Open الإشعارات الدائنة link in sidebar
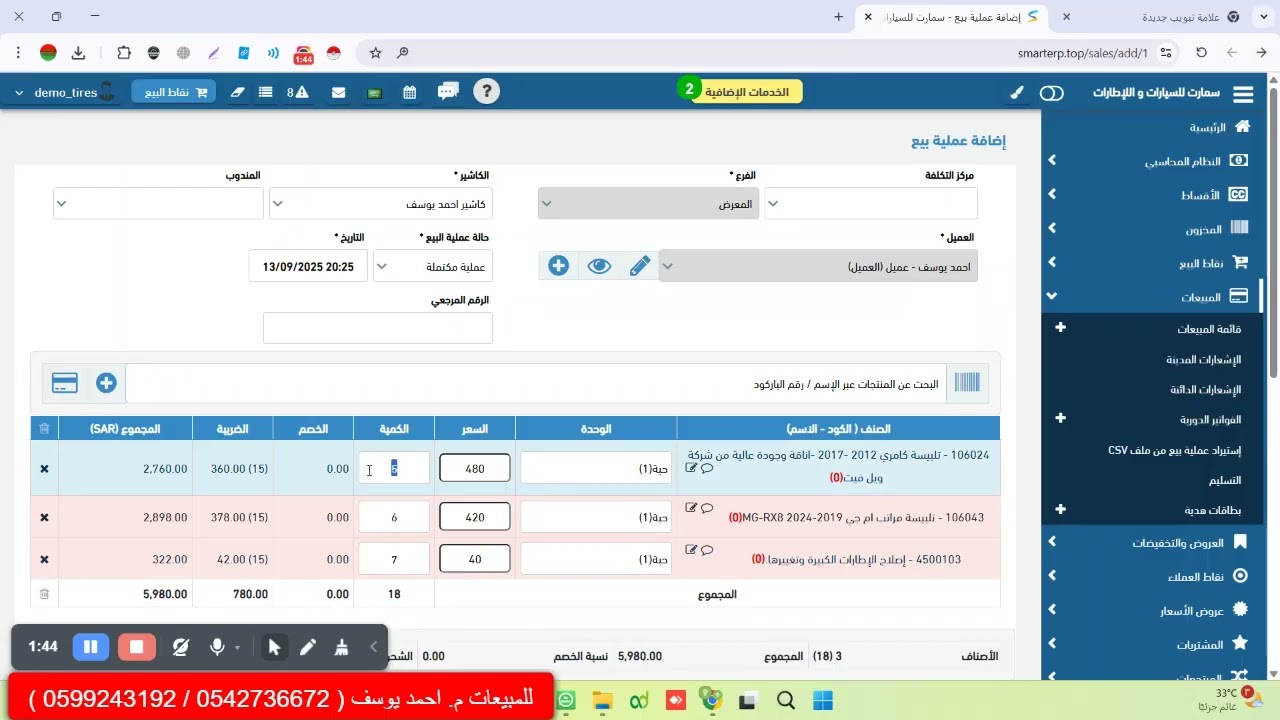 coord(1205,389)
